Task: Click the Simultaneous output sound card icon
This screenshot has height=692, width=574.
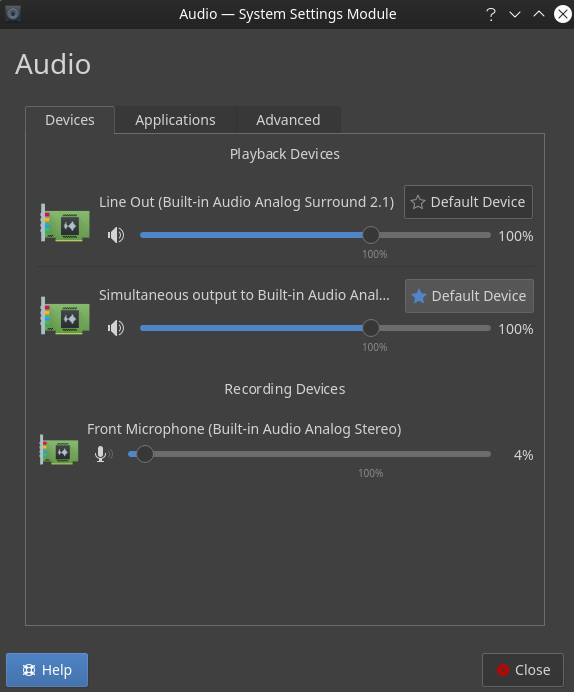Action: point(65,316)
